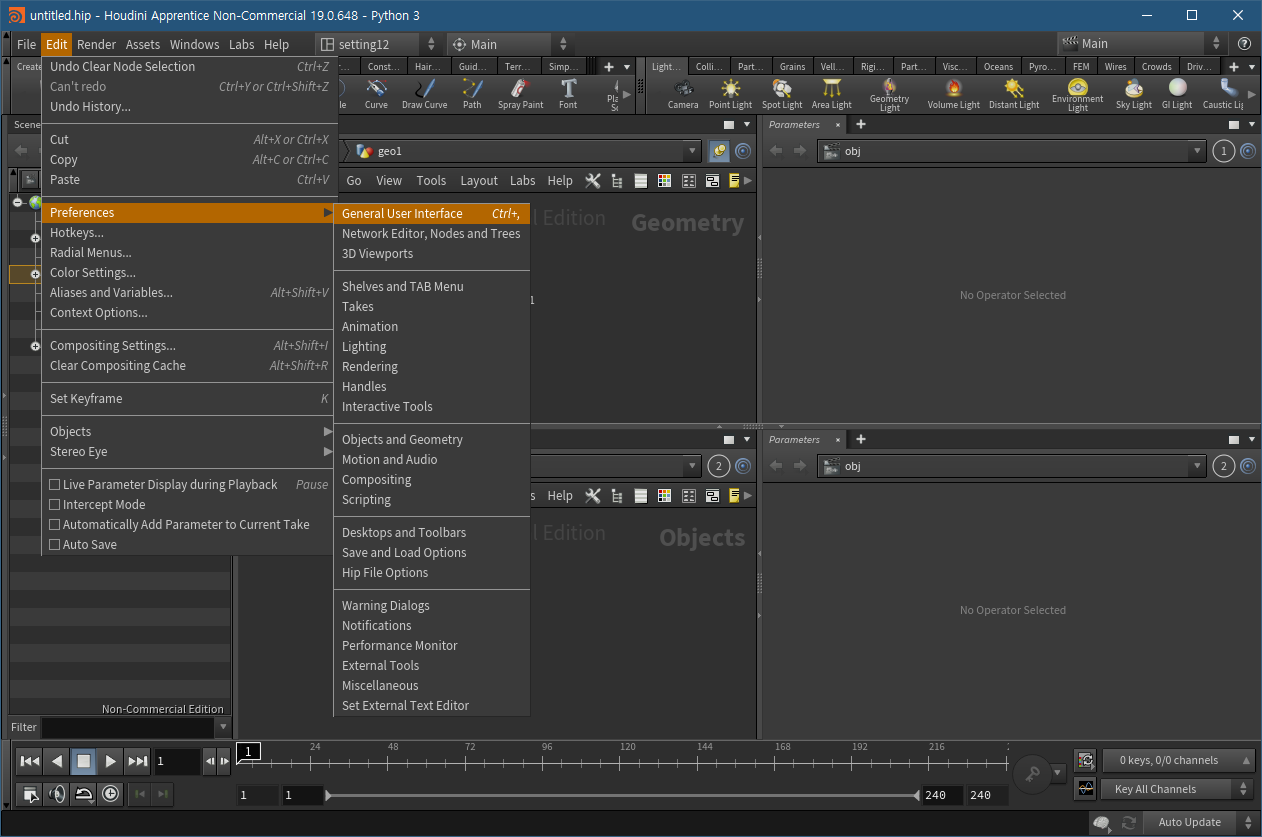Viewport: 1262px width, 837px height.
Task: Jump to the last frame
Action: (138, 761)
